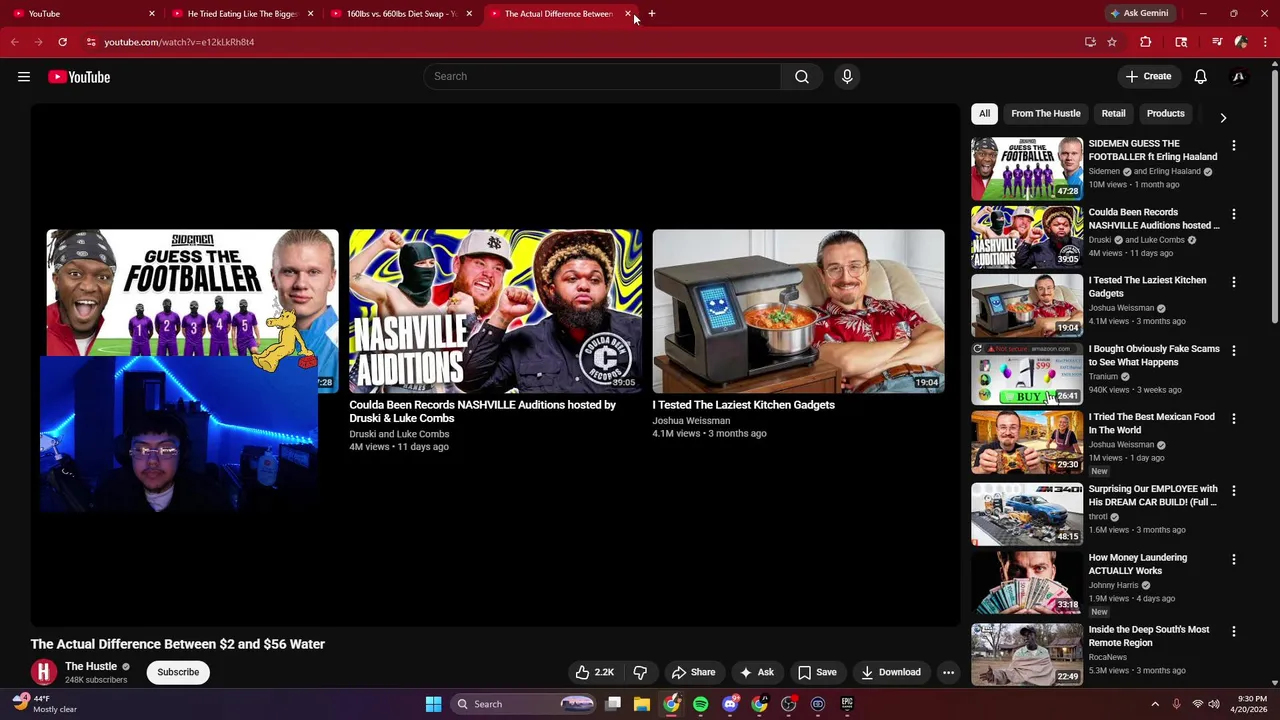Reload the page in browser toolbar
The height and width of the screenshot is (720, 1280).
(x=62, y=42)
